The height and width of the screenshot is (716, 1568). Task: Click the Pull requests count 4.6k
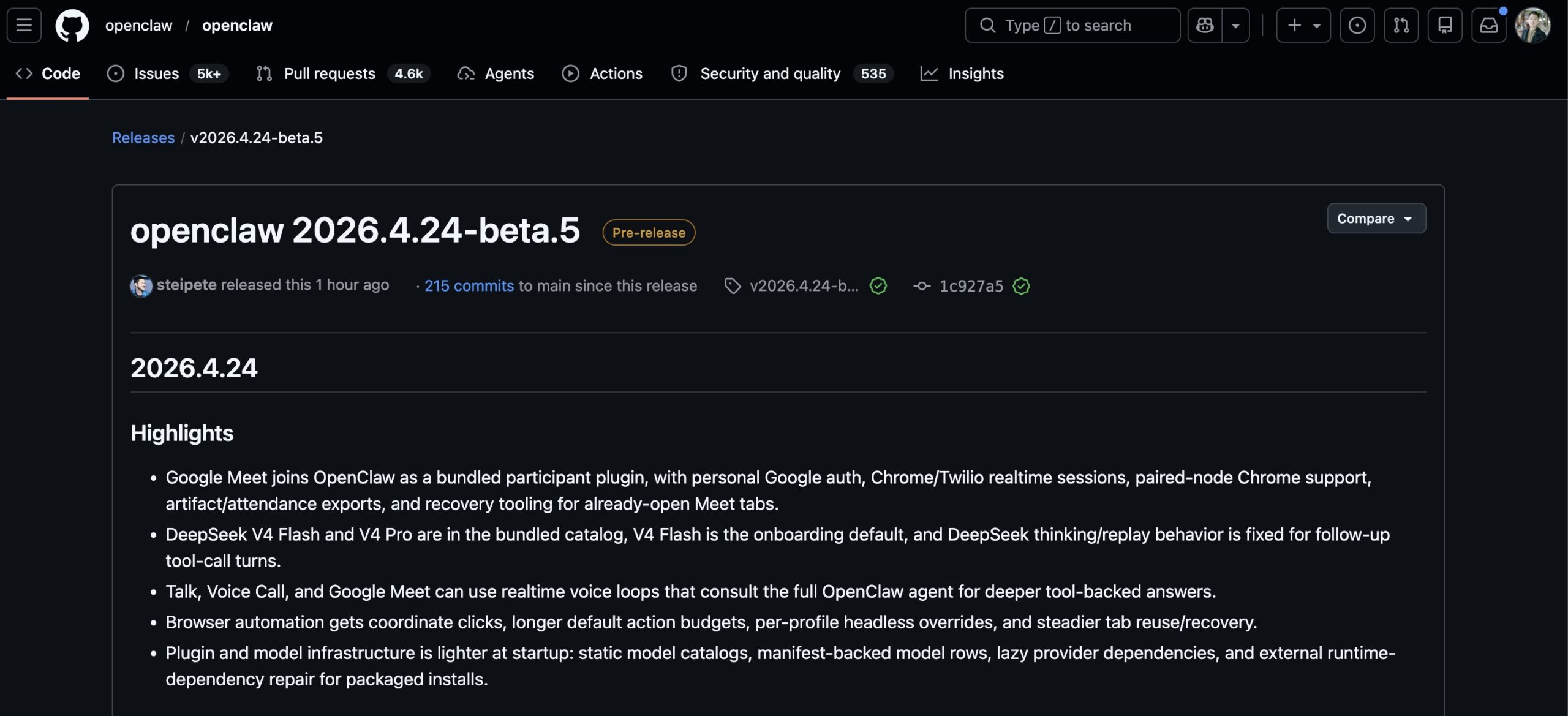[x=409, y=73]
